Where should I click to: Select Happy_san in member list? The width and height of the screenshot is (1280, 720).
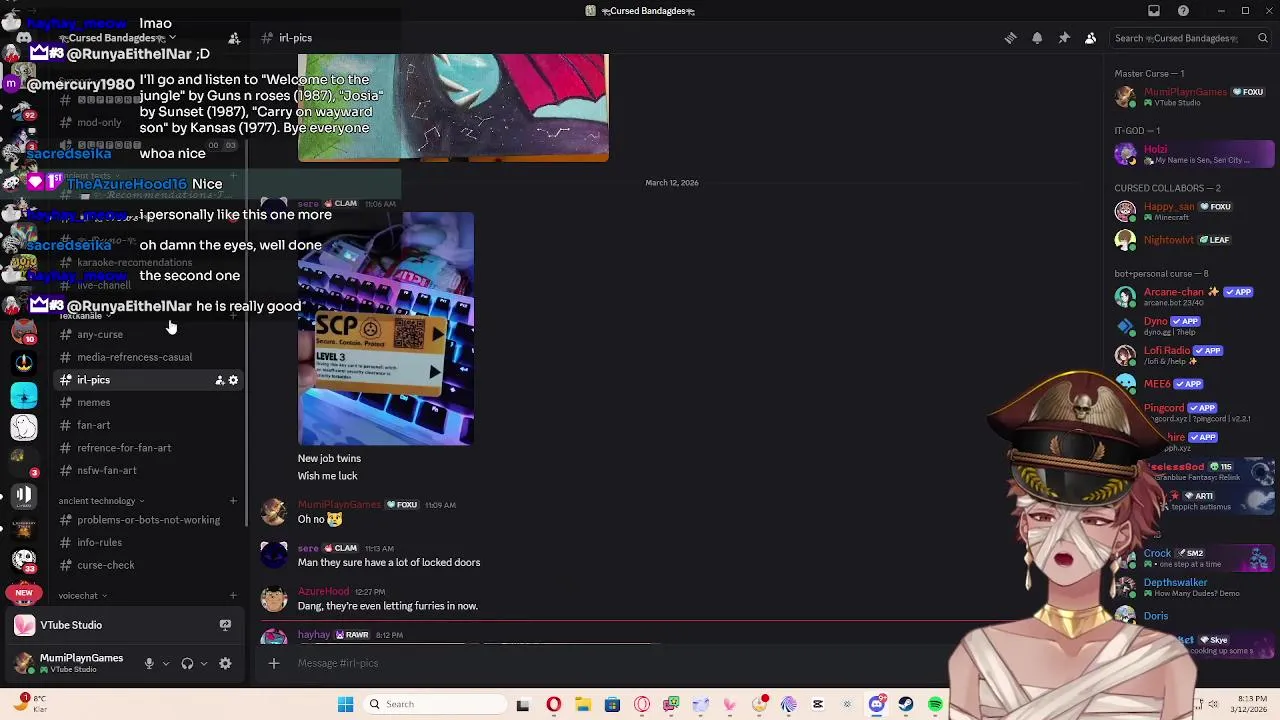(1192, 211)
